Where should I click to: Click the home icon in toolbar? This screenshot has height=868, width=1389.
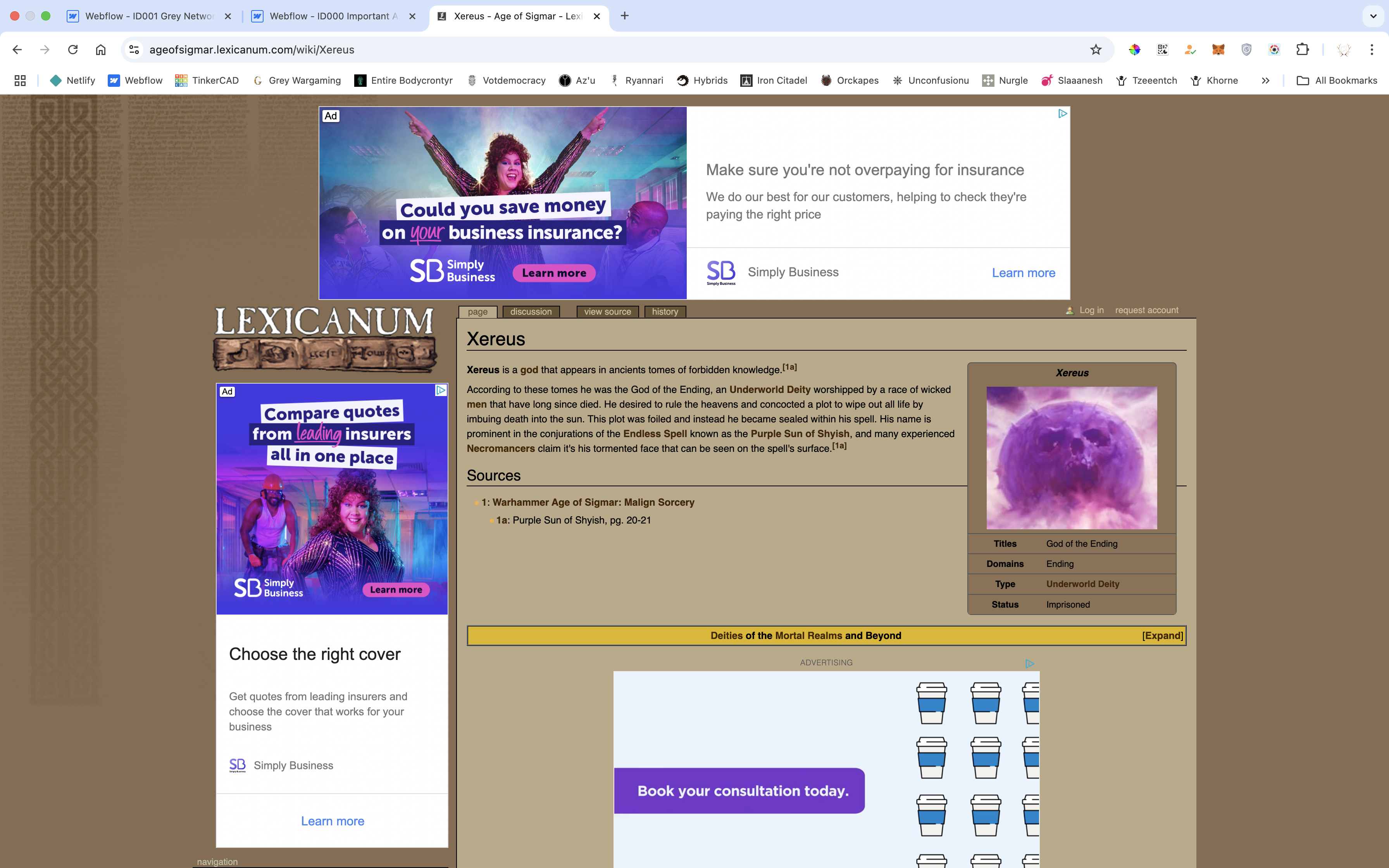tap(100, 50)
